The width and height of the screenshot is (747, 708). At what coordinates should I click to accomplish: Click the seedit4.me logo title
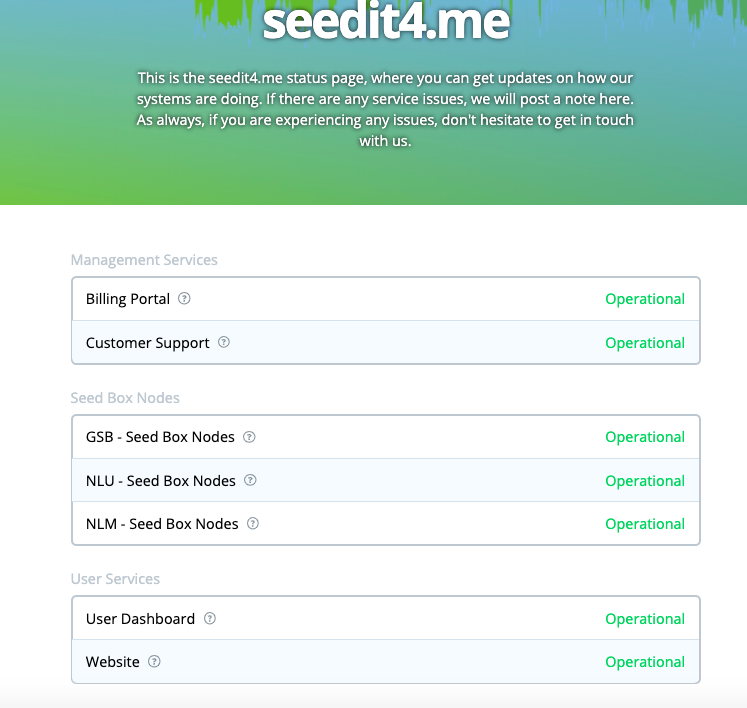click(x=386, y=21)
